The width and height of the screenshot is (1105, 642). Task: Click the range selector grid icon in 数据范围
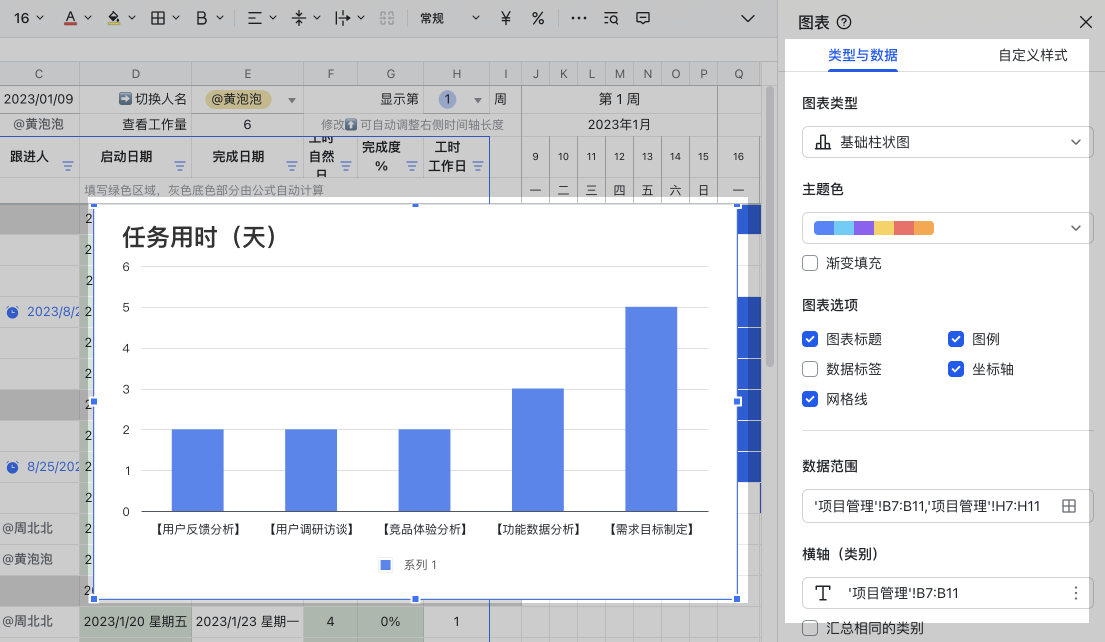[x=1068, y=506]
